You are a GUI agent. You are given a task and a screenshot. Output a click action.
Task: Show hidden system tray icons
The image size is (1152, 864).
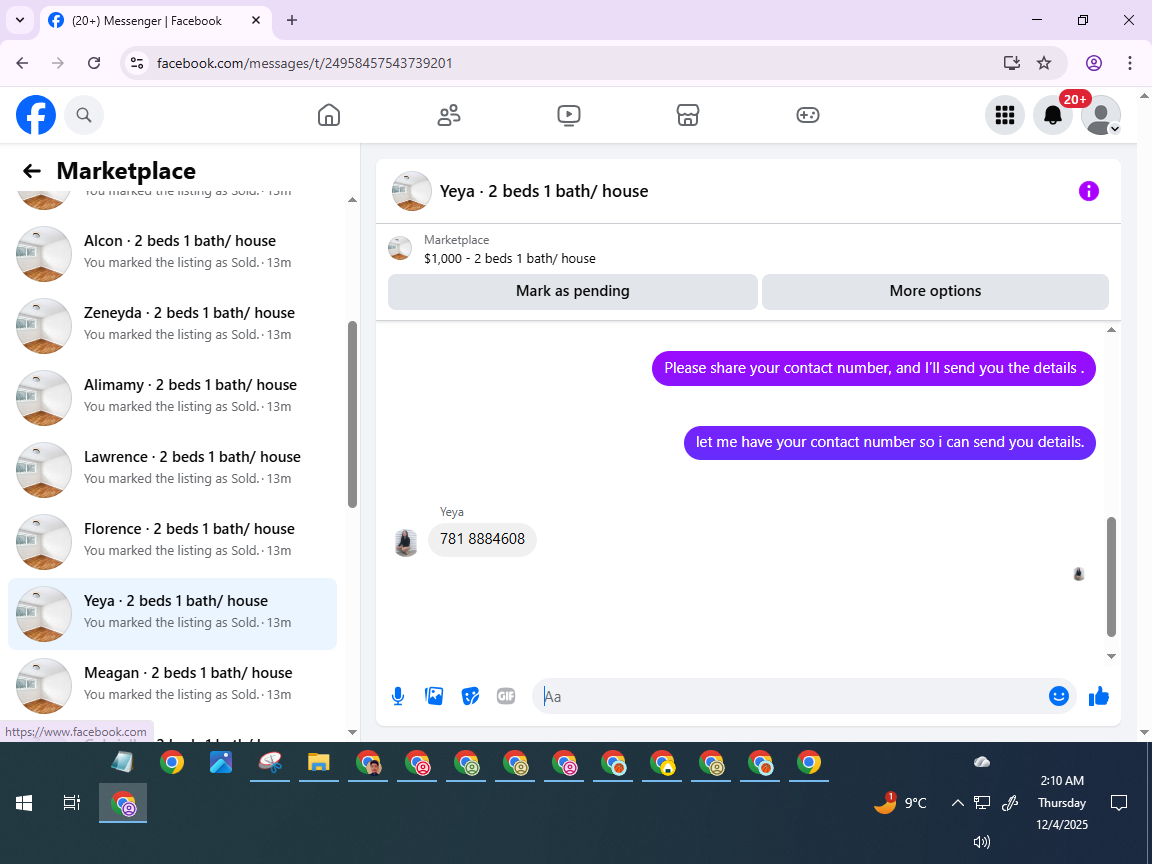[957, 803]
